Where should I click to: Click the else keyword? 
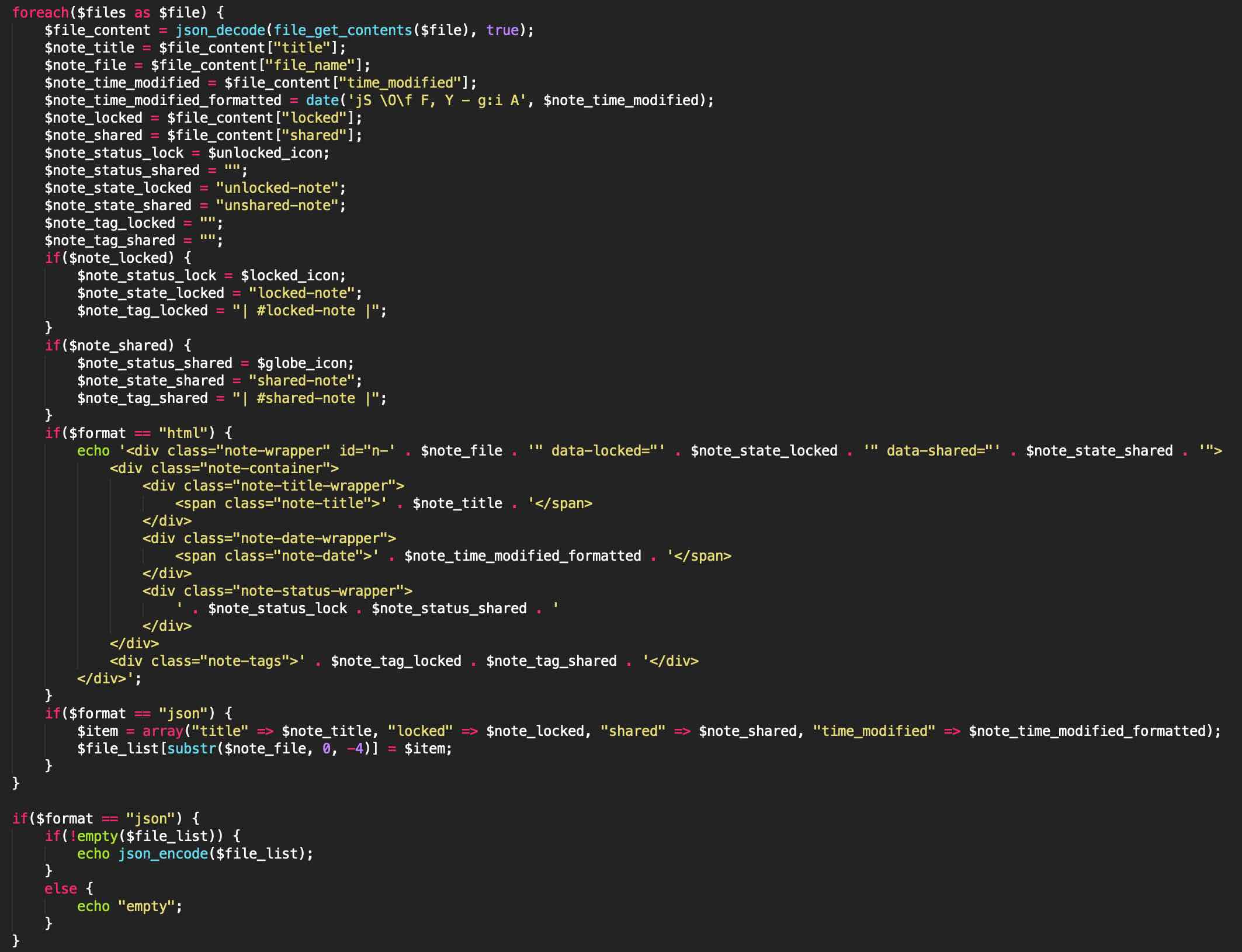click(x=61, y=888)
